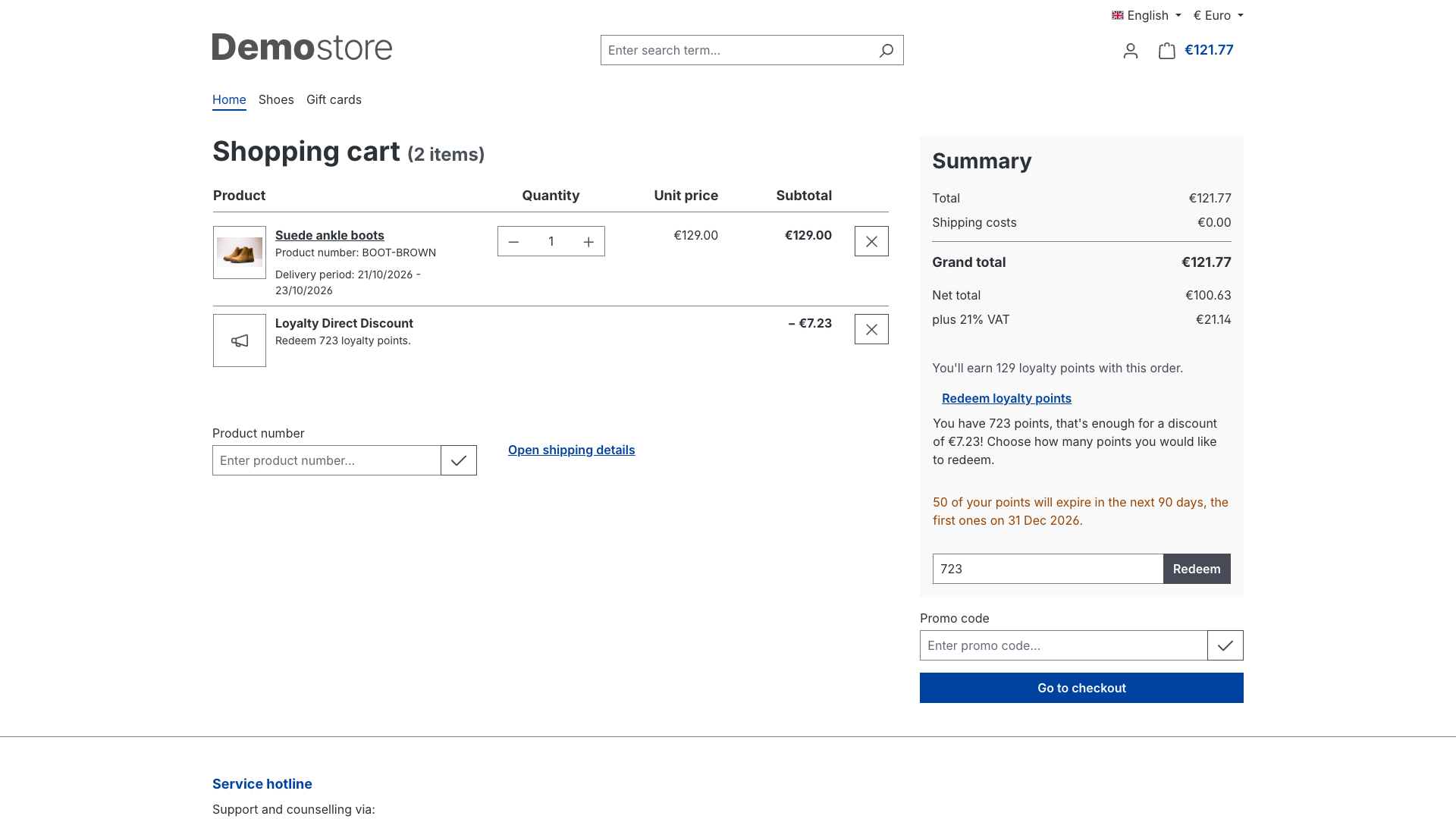Remove the Loyalty Direct Discount line

click(871, 329)
